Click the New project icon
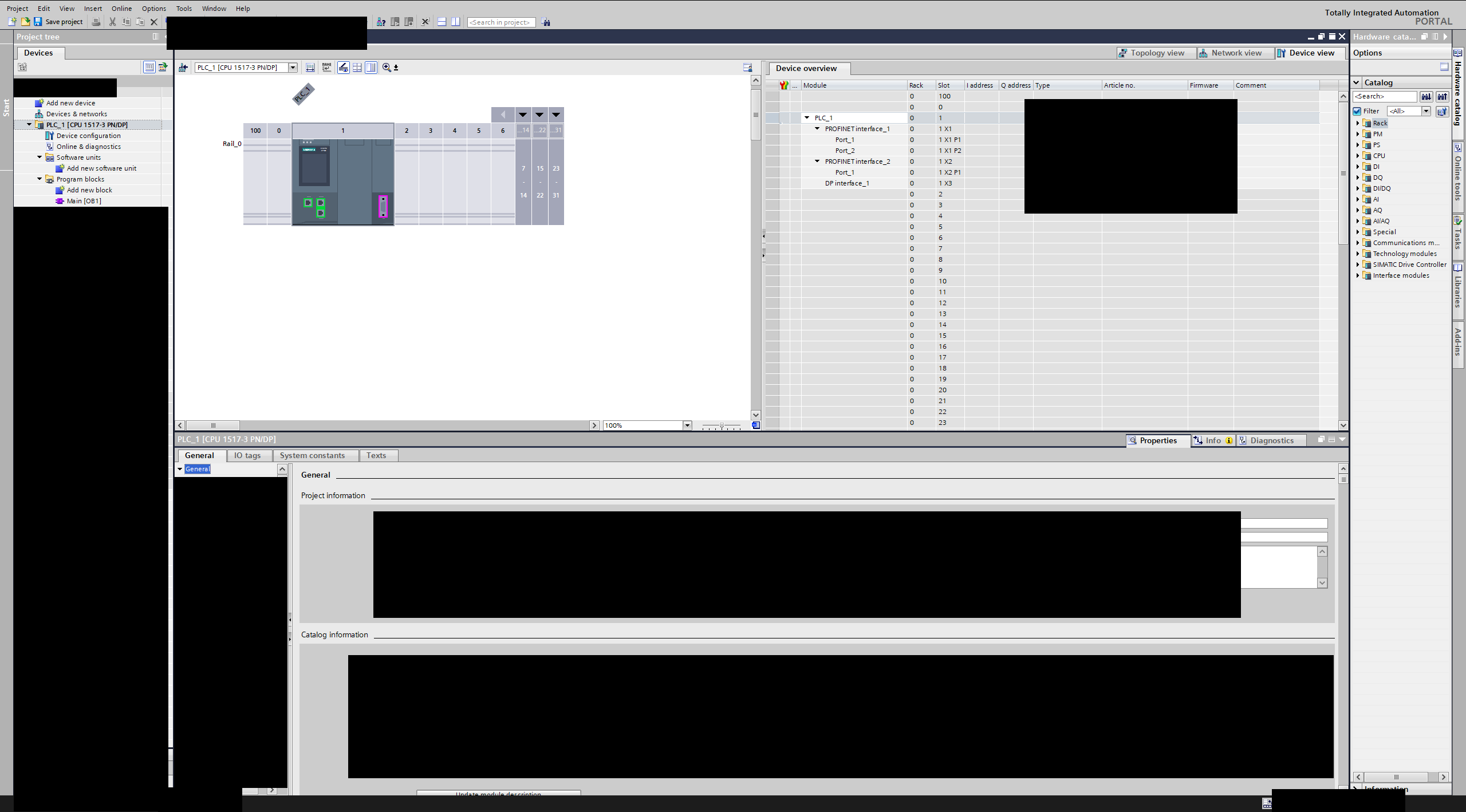 (11, 22)
